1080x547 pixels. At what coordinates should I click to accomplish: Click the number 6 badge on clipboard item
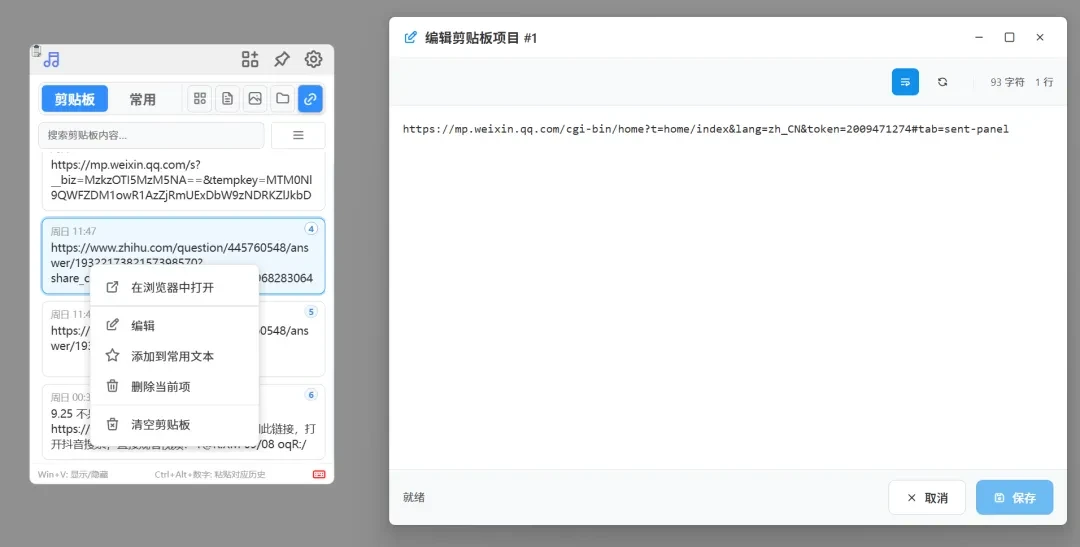point(311,395)
